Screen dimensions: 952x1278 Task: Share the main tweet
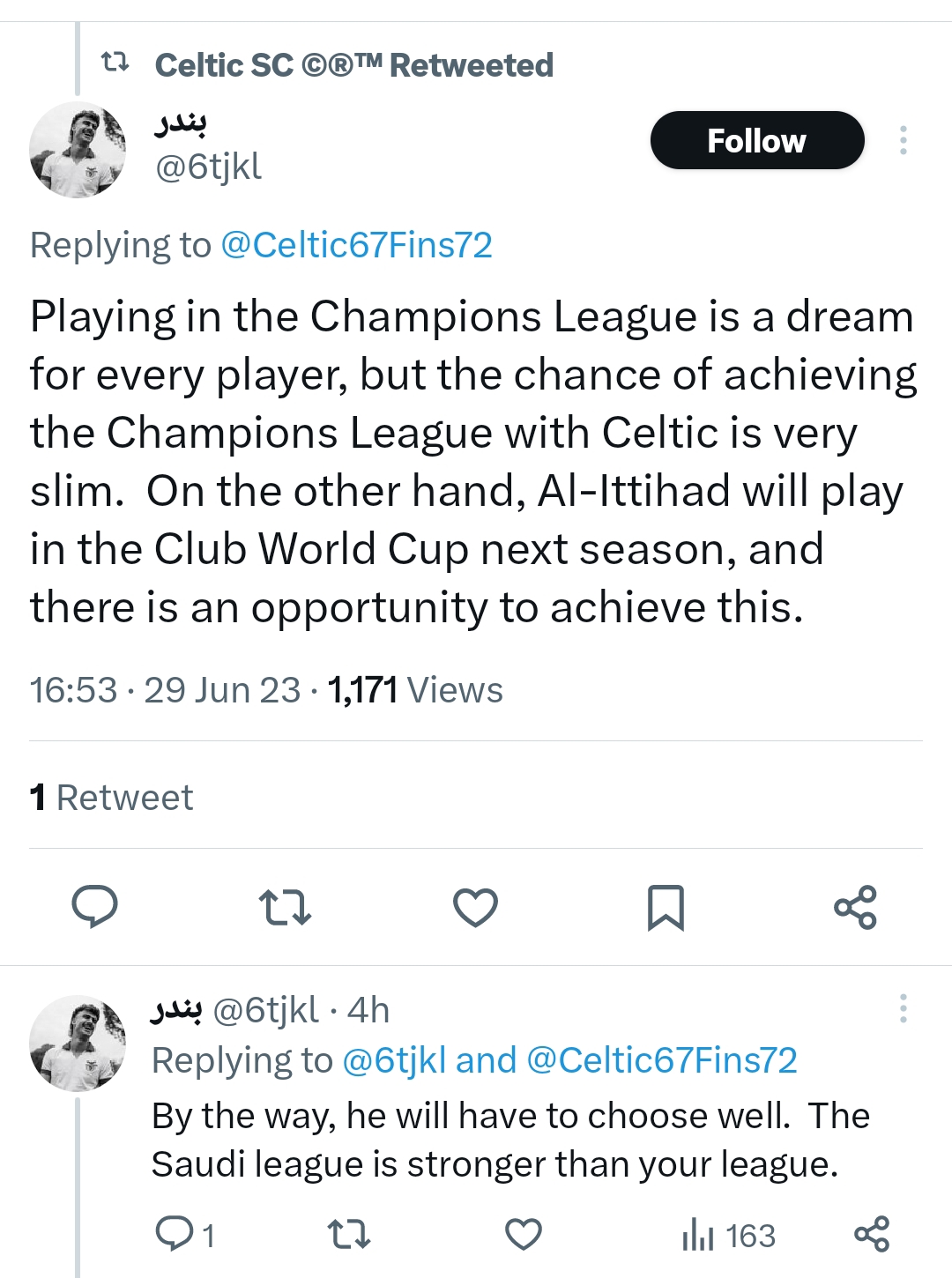855,907
